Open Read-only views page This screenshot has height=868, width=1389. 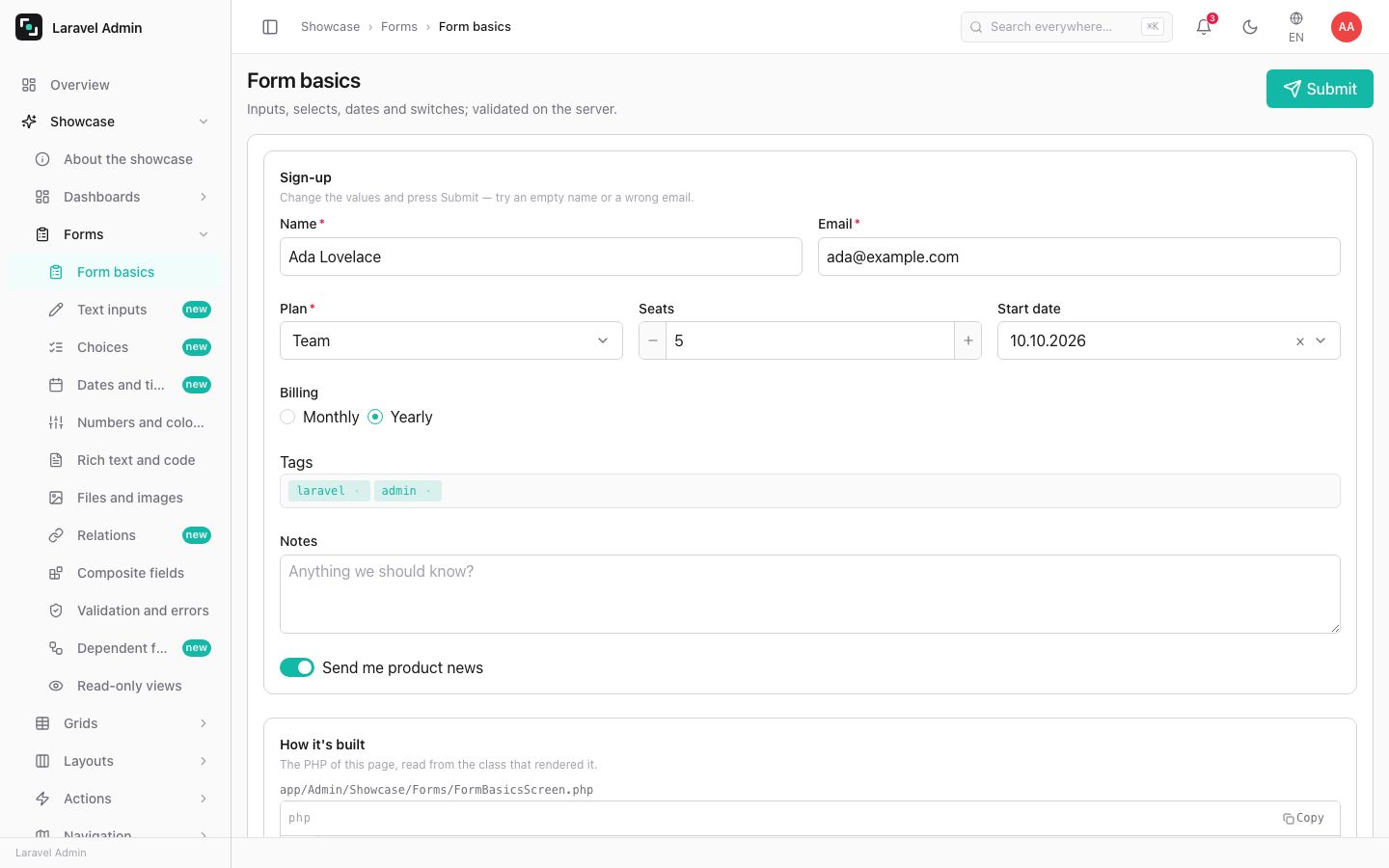116,686
